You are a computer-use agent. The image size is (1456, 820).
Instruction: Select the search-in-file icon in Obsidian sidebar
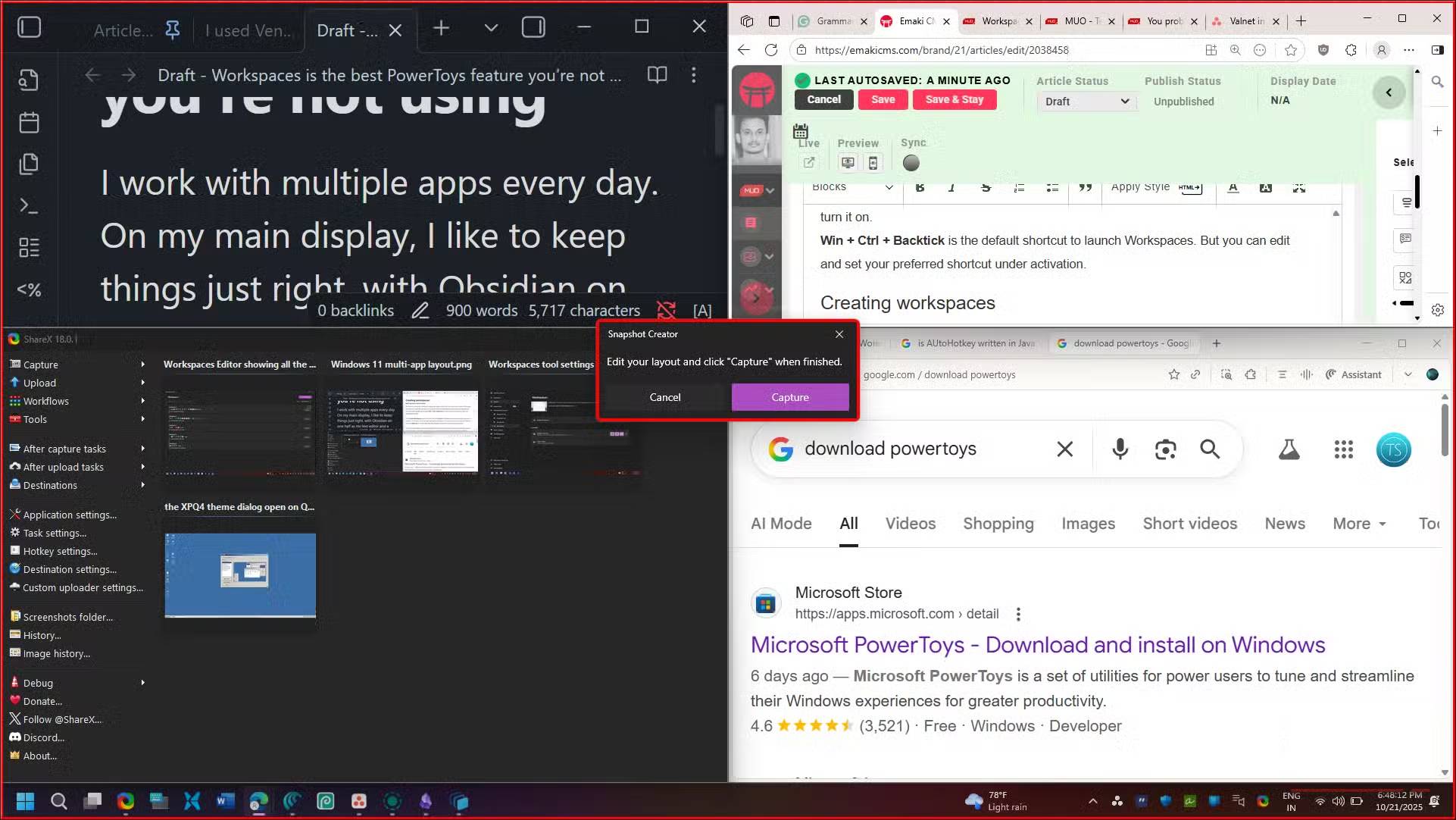pos(29,80)
